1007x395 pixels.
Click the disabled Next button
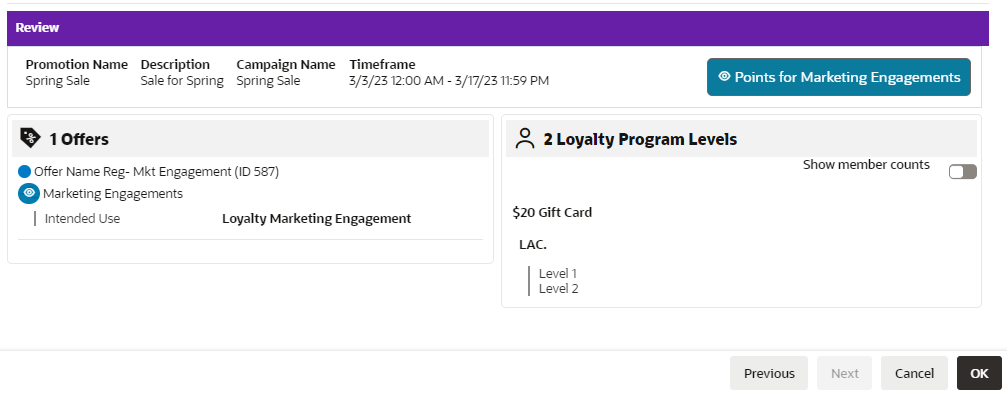pyautogui.click(x=845, y=373)
